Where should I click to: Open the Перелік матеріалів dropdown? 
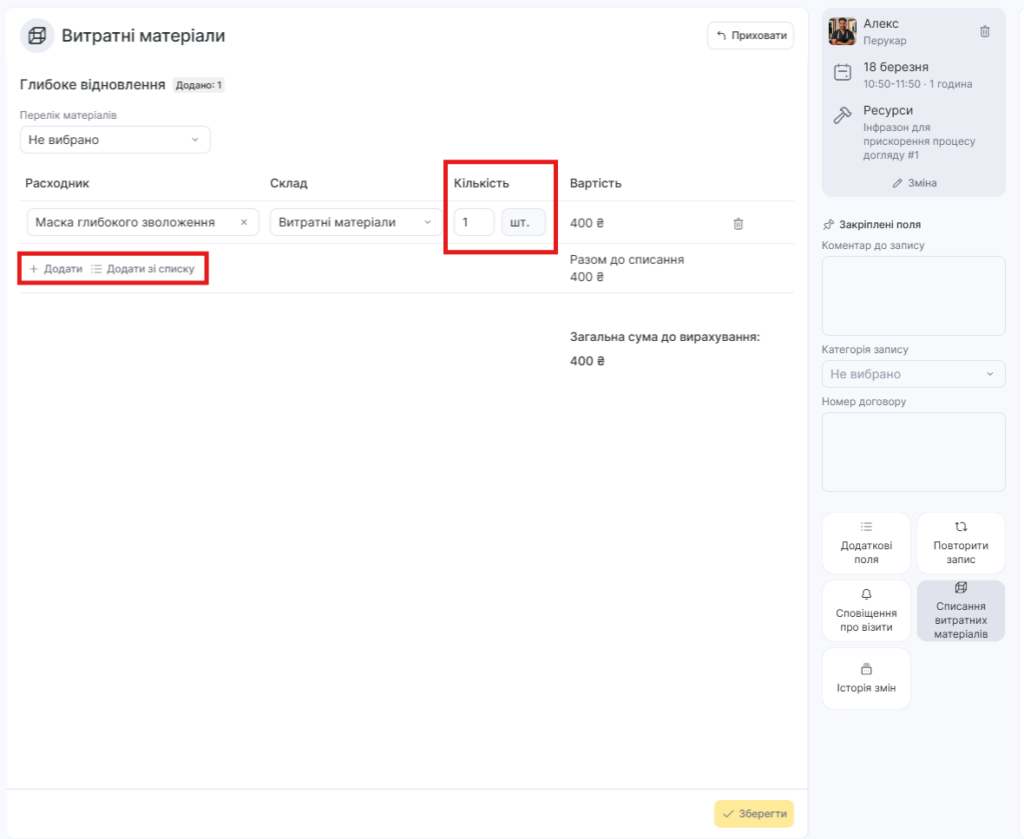[x=115, y=140]
